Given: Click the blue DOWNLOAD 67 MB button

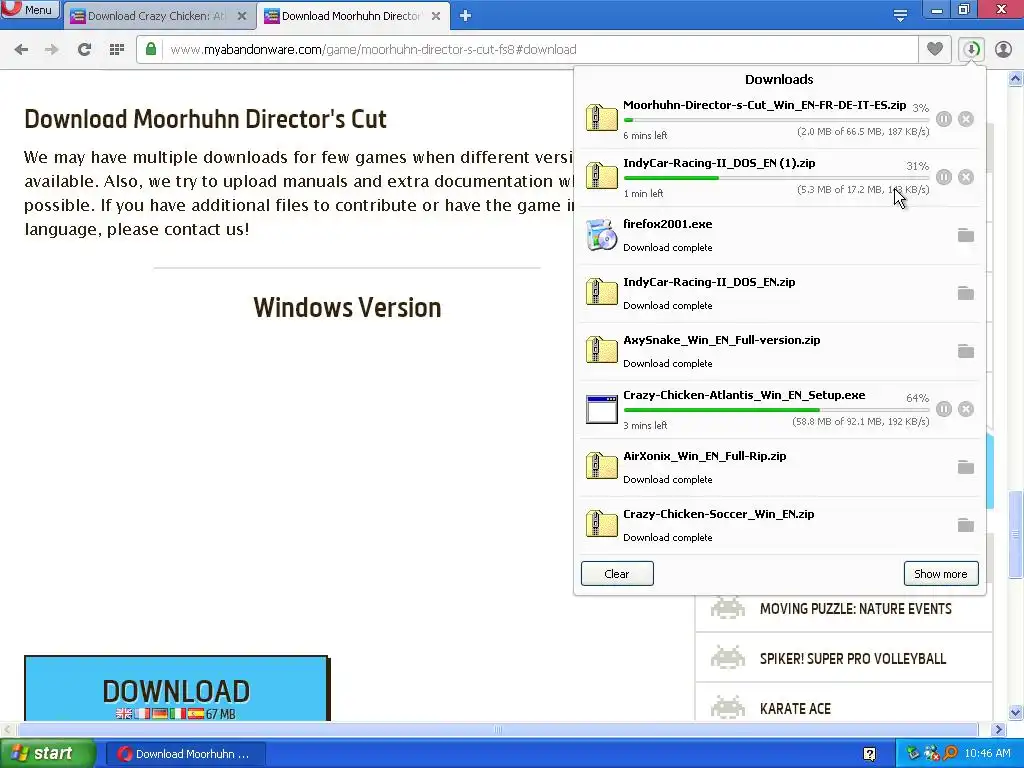Looking at the screenshot, I should (177, 688).
